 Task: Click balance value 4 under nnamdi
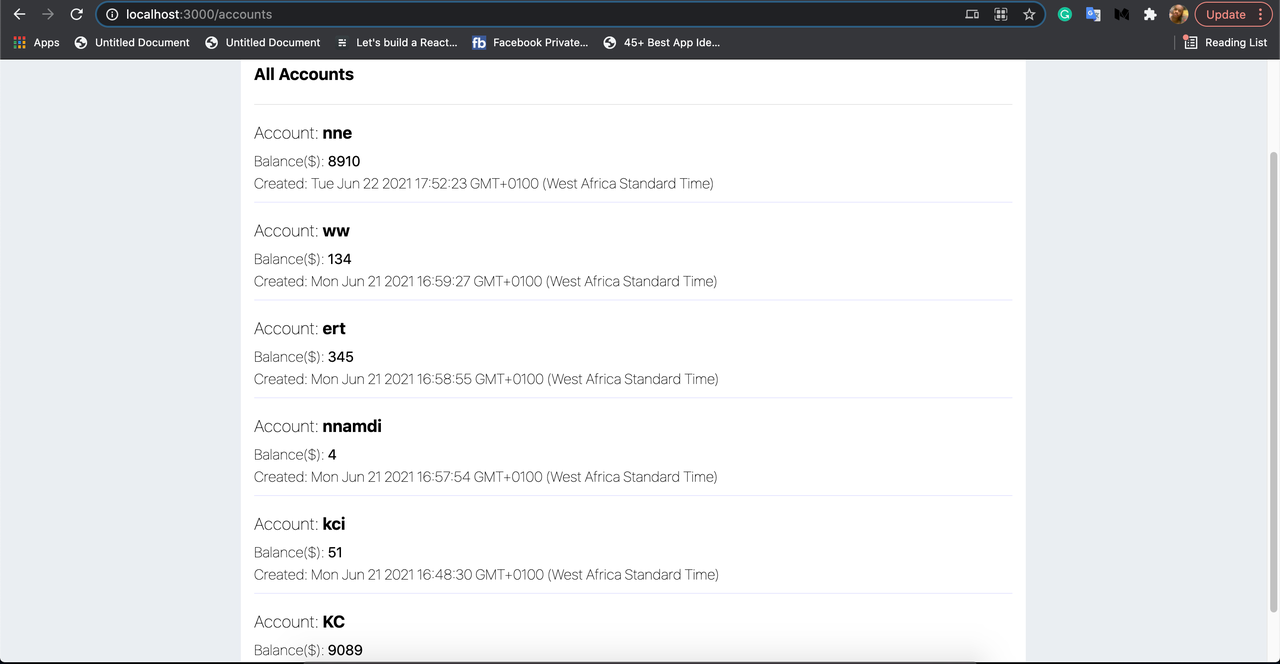332,455
